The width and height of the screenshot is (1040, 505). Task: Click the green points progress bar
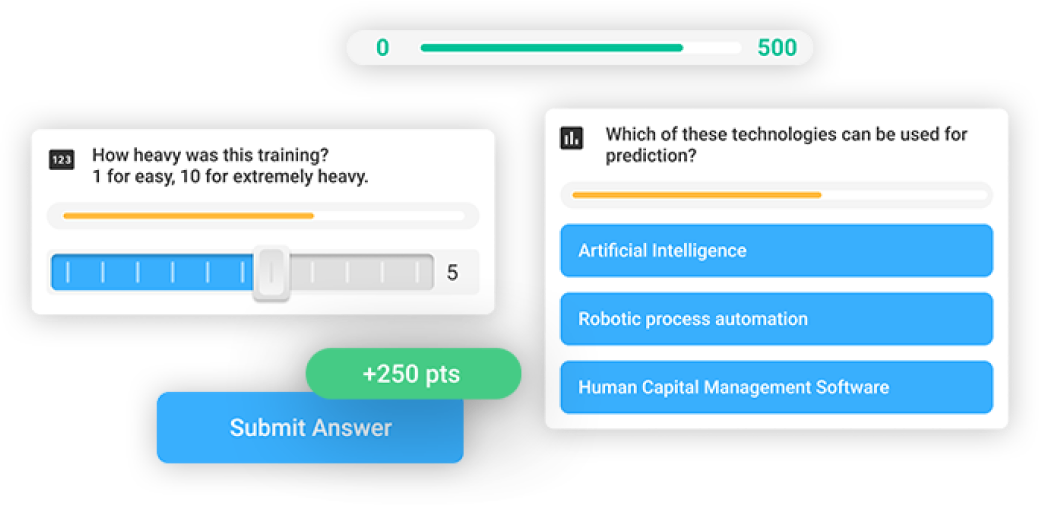[x=552, y=48]
